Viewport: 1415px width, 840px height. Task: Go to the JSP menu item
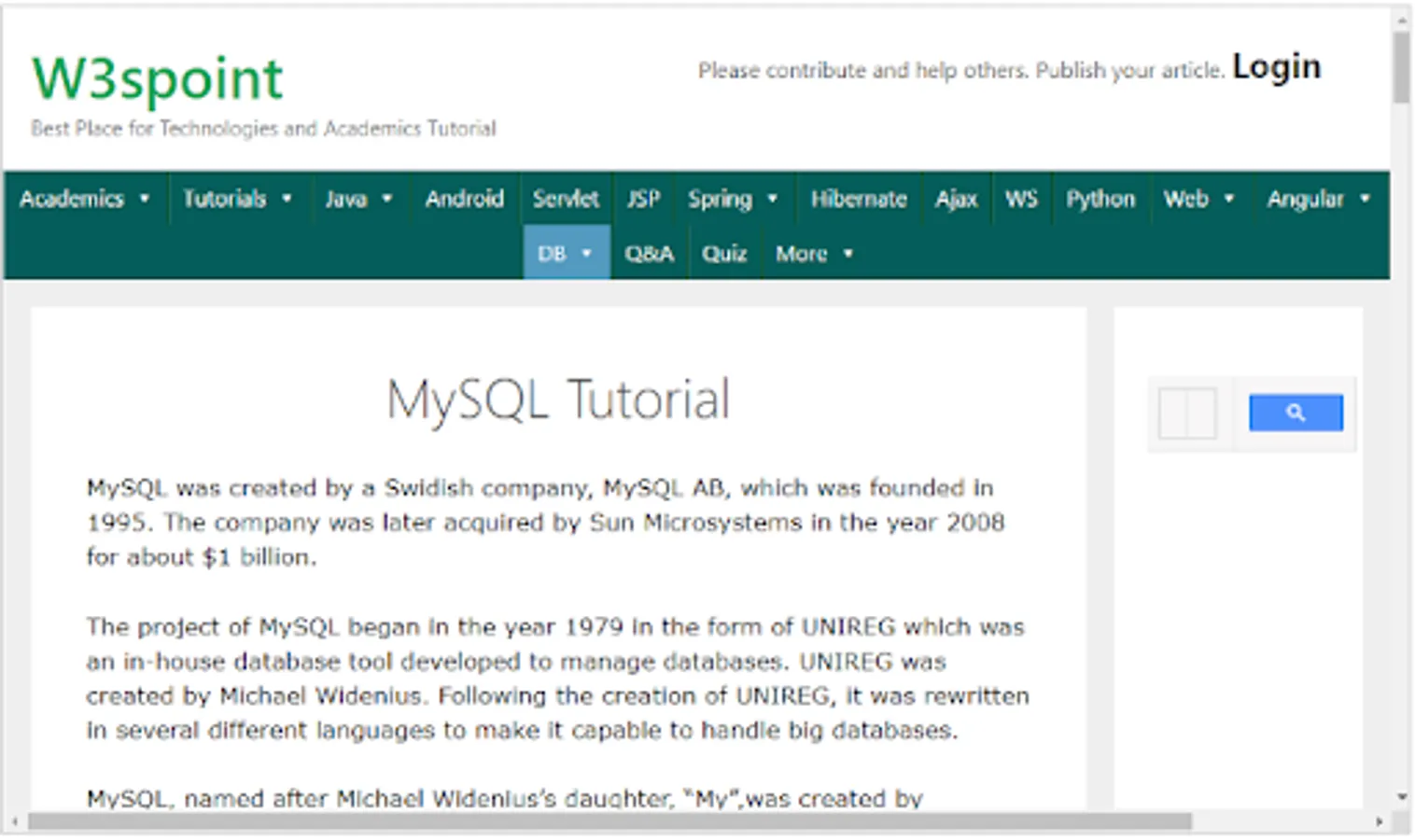click(x=643, y=199)
